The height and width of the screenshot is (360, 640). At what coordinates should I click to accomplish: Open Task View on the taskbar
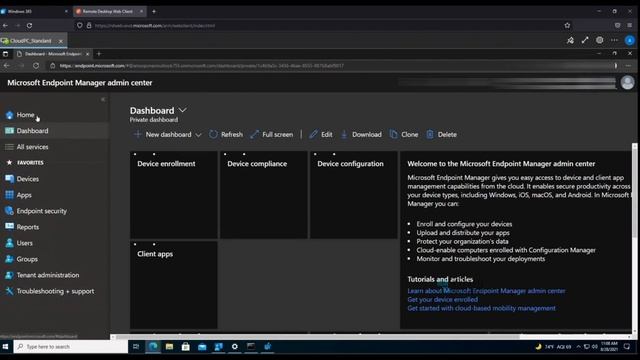point(136,347)
